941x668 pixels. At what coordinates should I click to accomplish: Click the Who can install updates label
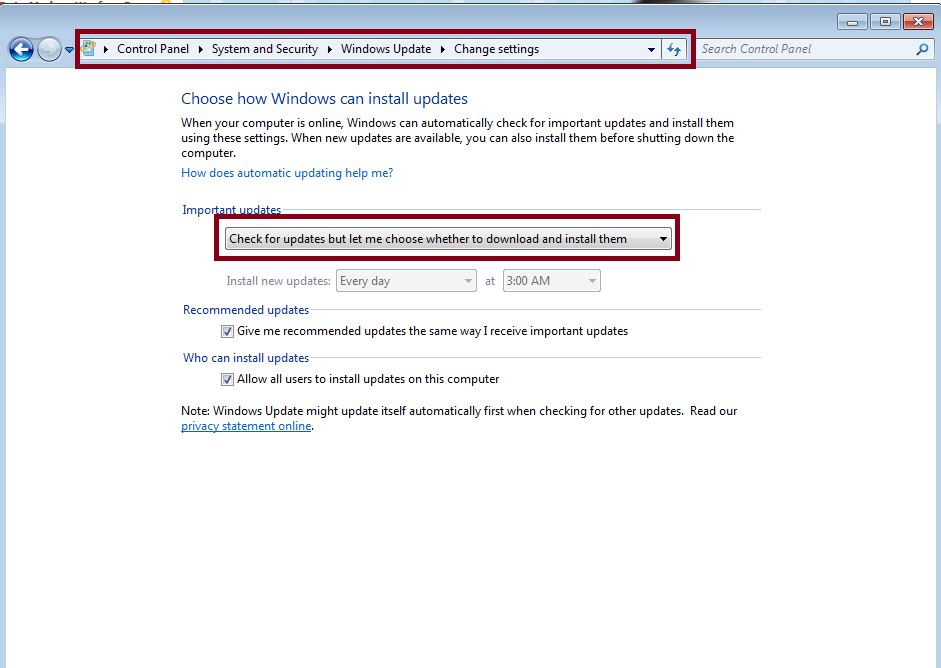246,358
